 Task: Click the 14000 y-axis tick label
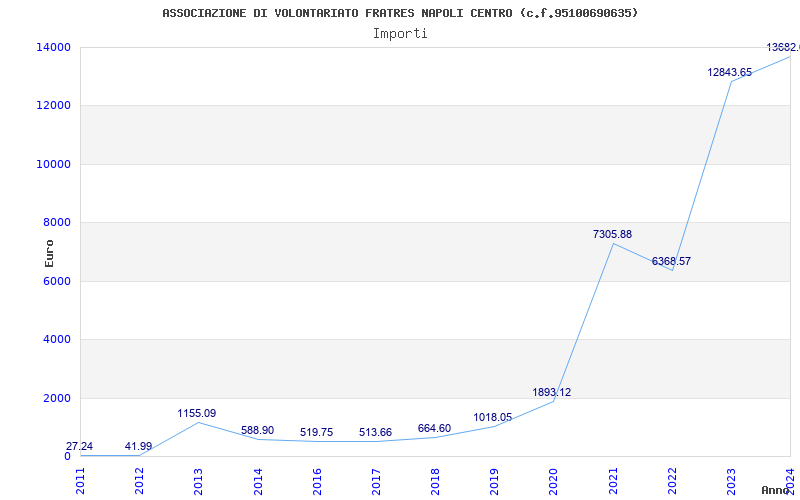pyautogui.click(x=53, y=47)
